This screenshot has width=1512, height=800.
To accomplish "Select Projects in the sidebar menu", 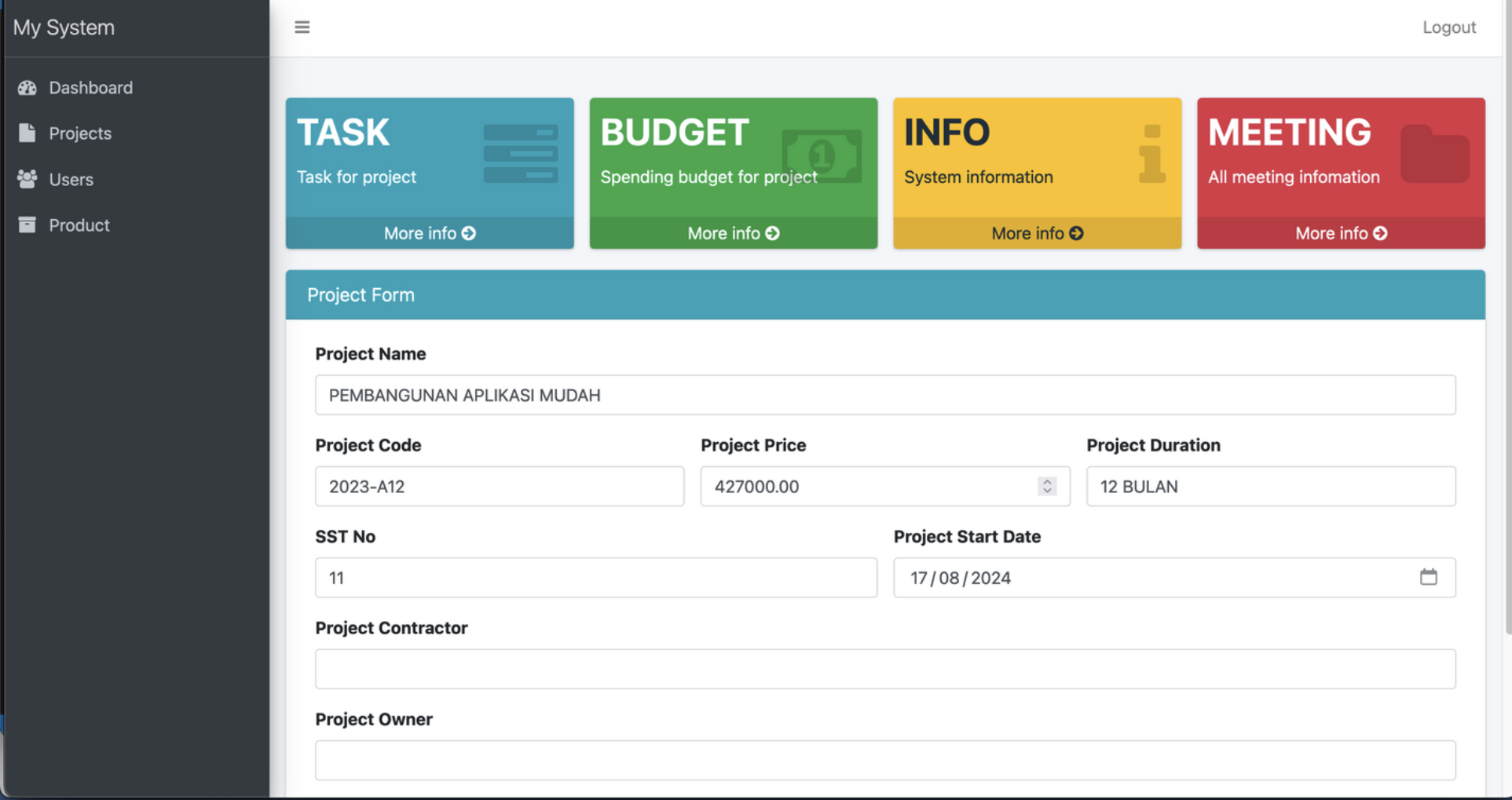I will click(80, 133).
